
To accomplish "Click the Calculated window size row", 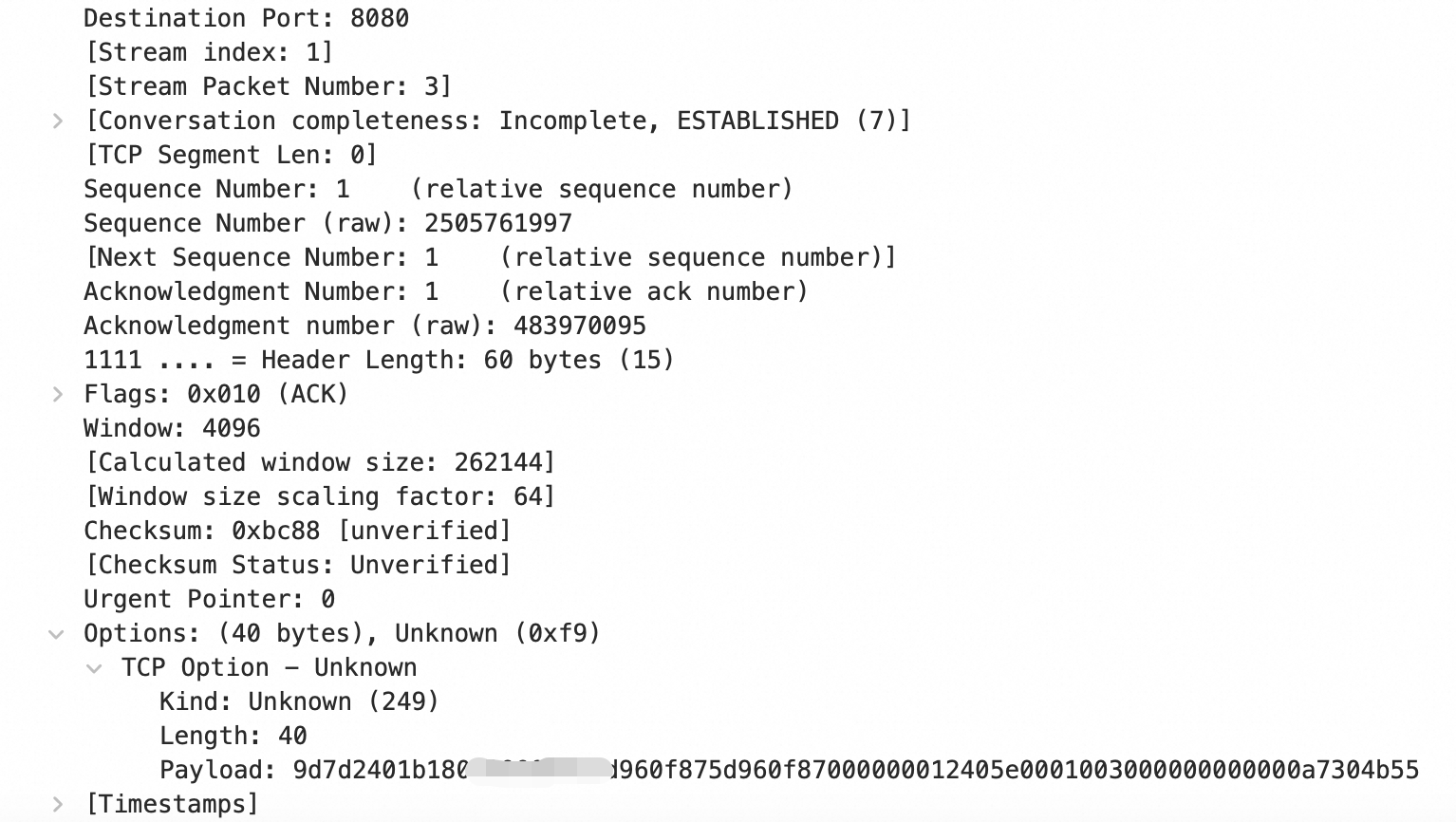I will [x=320, y=462].
